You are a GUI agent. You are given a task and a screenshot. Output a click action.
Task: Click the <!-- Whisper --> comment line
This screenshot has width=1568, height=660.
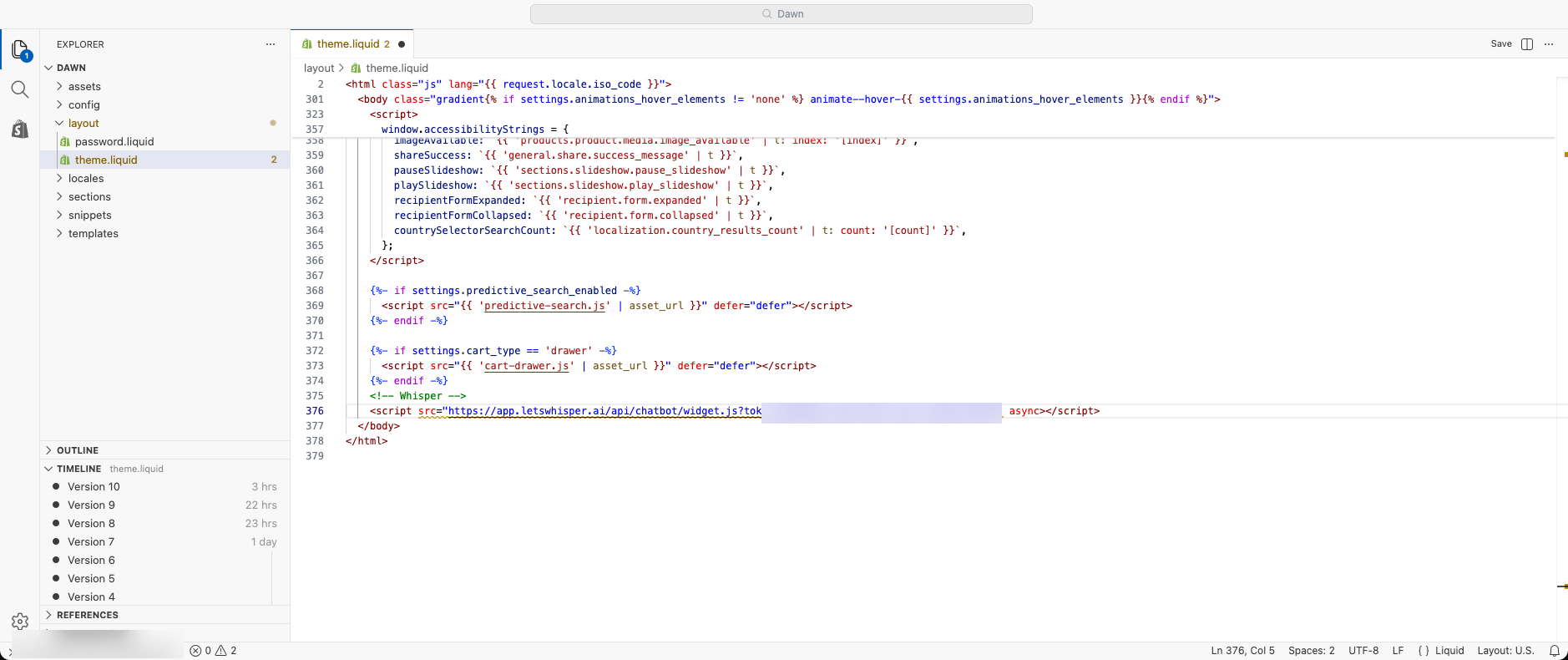417,396
